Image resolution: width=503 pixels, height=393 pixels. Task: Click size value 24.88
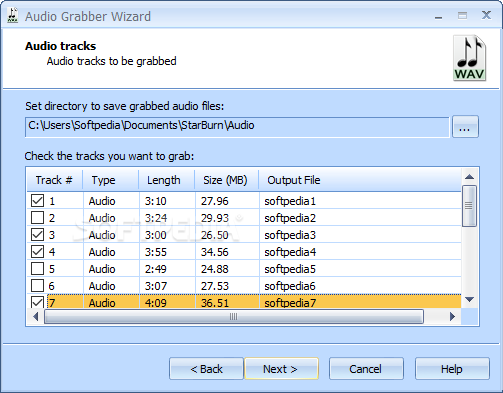point(215,269)
